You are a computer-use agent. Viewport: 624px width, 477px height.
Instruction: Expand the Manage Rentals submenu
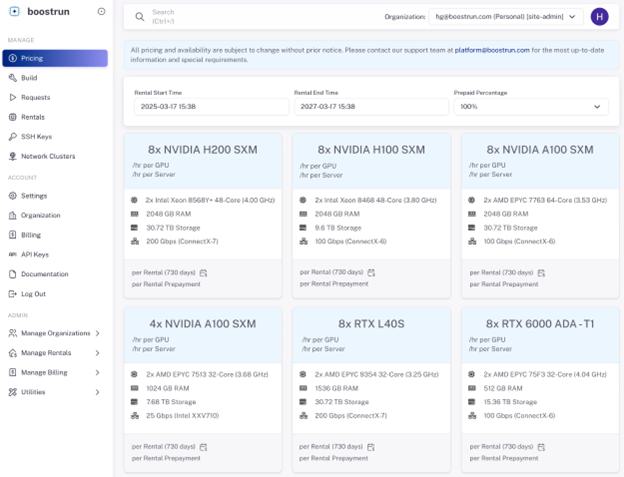point(97,353)
